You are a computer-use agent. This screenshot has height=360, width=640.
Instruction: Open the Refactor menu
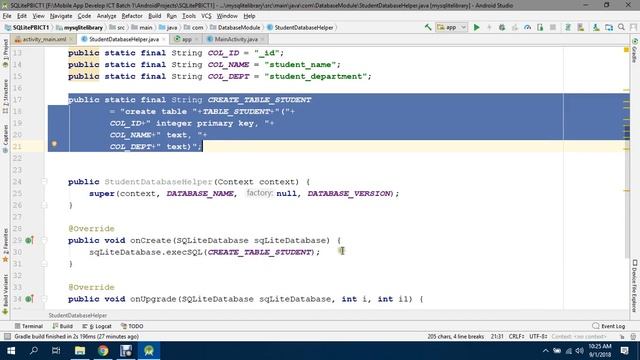click(132, 16)
